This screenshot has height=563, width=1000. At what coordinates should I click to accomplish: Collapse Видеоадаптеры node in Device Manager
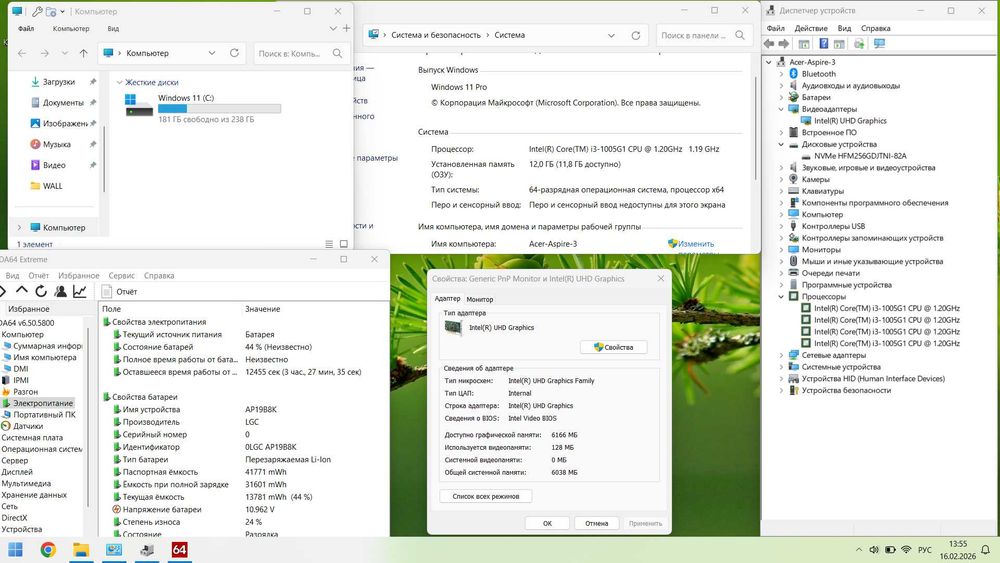[x=781, y=109]
